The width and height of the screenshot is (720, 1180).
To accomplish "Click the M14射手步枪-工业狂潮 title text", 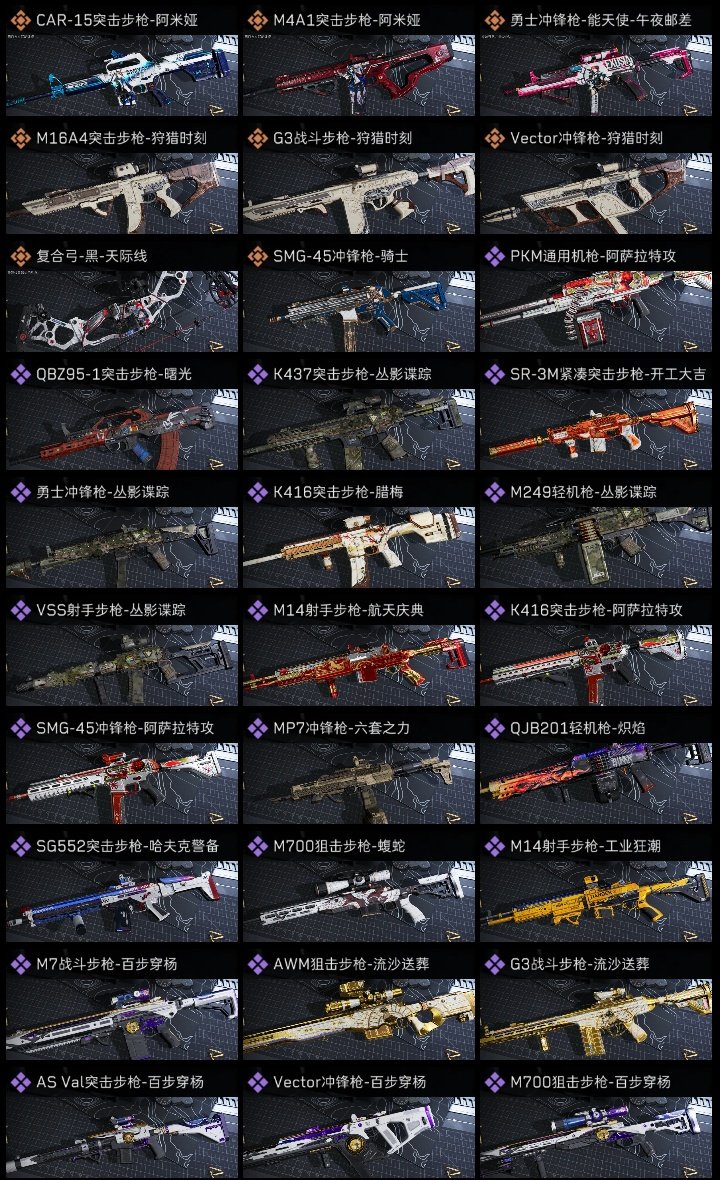I will pyautogui.click(x=585, y=846).
